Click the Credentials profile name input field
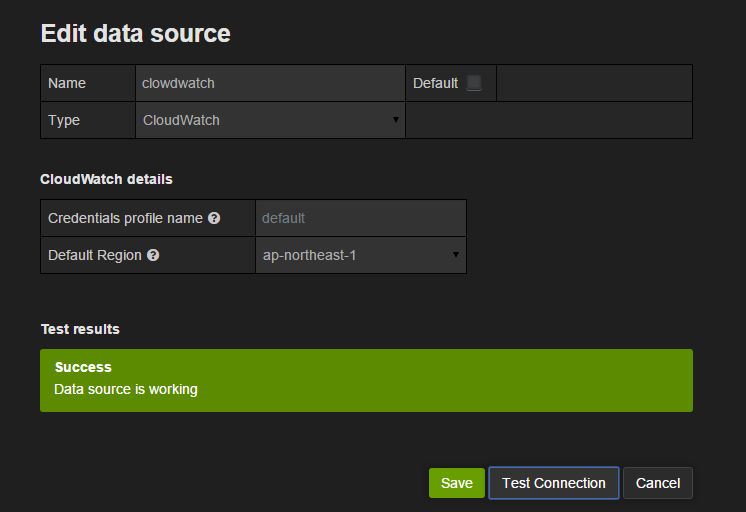The width and height of the screenshot is (746, 512). pyautogui.click(x=360, y=218)
